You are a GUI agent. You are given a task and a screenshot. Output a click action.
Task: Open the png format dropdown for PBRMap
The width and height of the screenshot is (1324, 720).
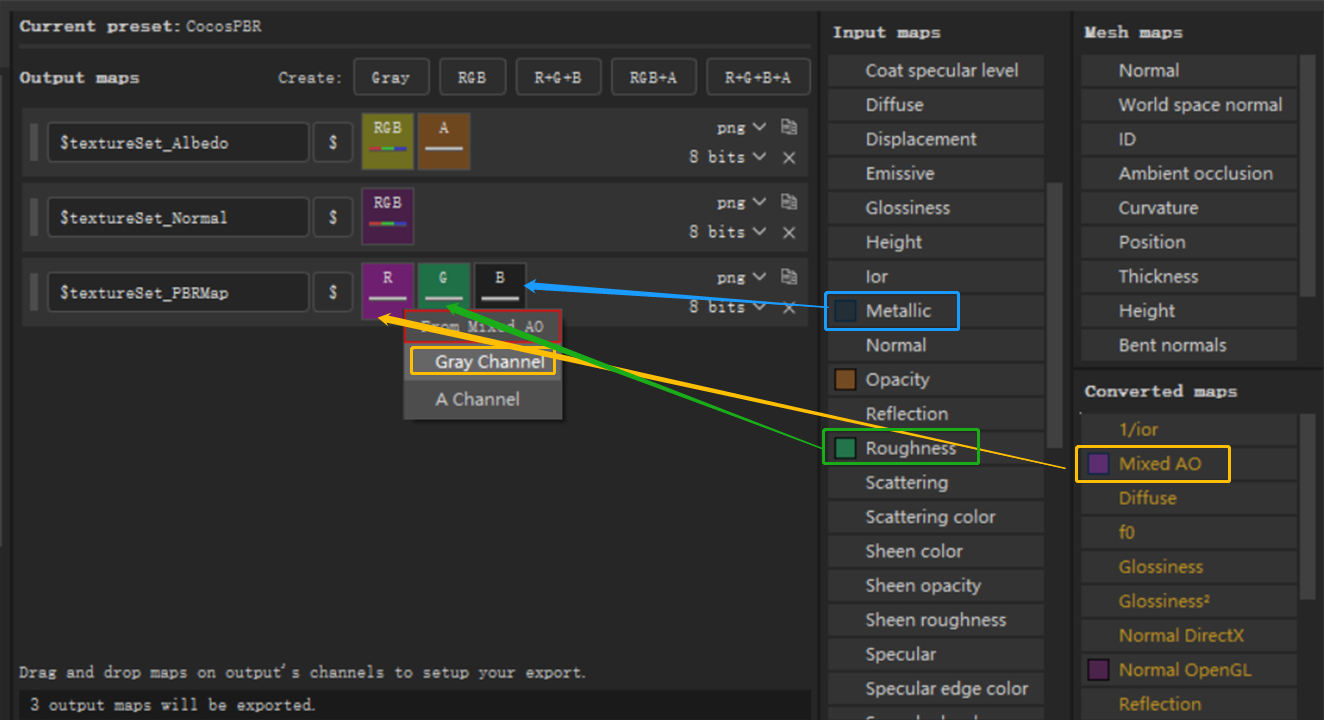click(741, 277)
